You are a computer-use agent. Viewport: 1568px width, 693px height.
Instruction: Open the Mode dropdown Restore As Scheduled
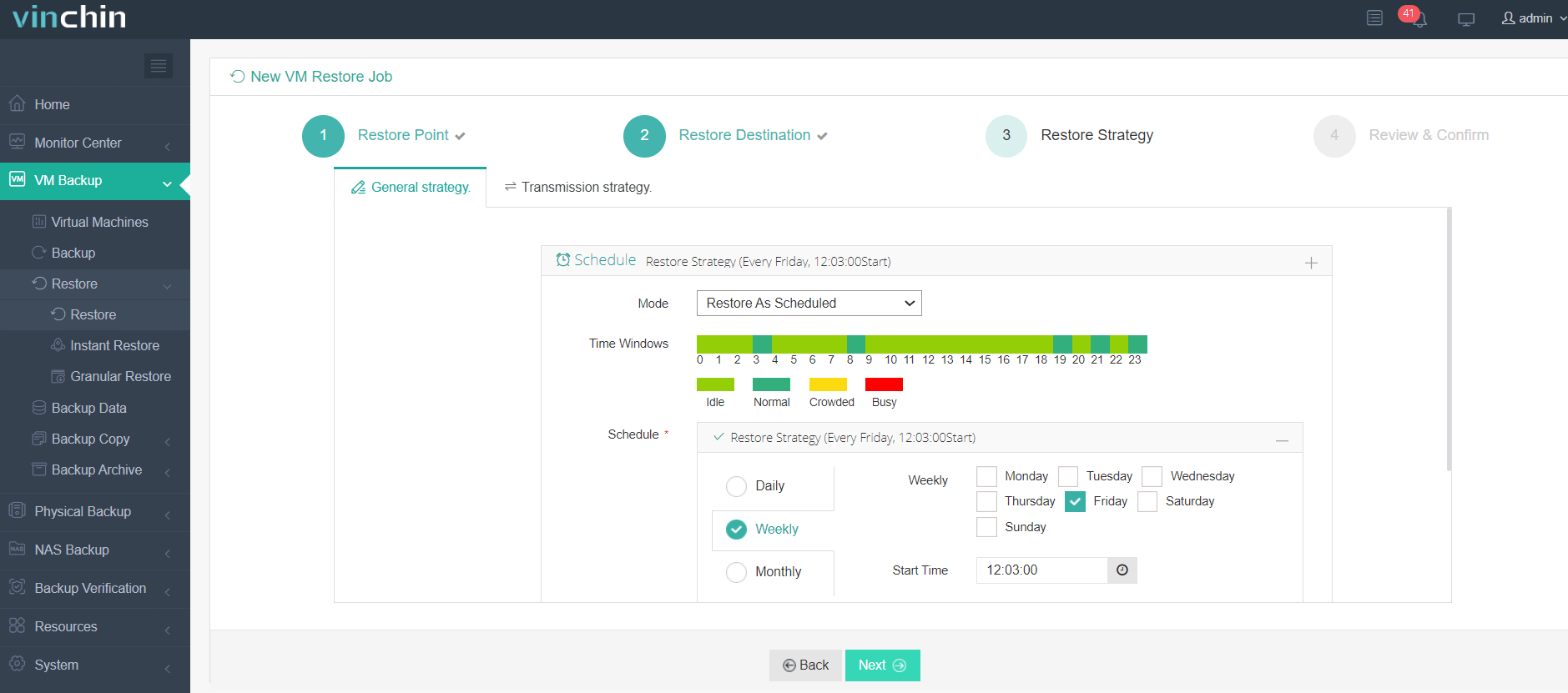coord(809,303)
